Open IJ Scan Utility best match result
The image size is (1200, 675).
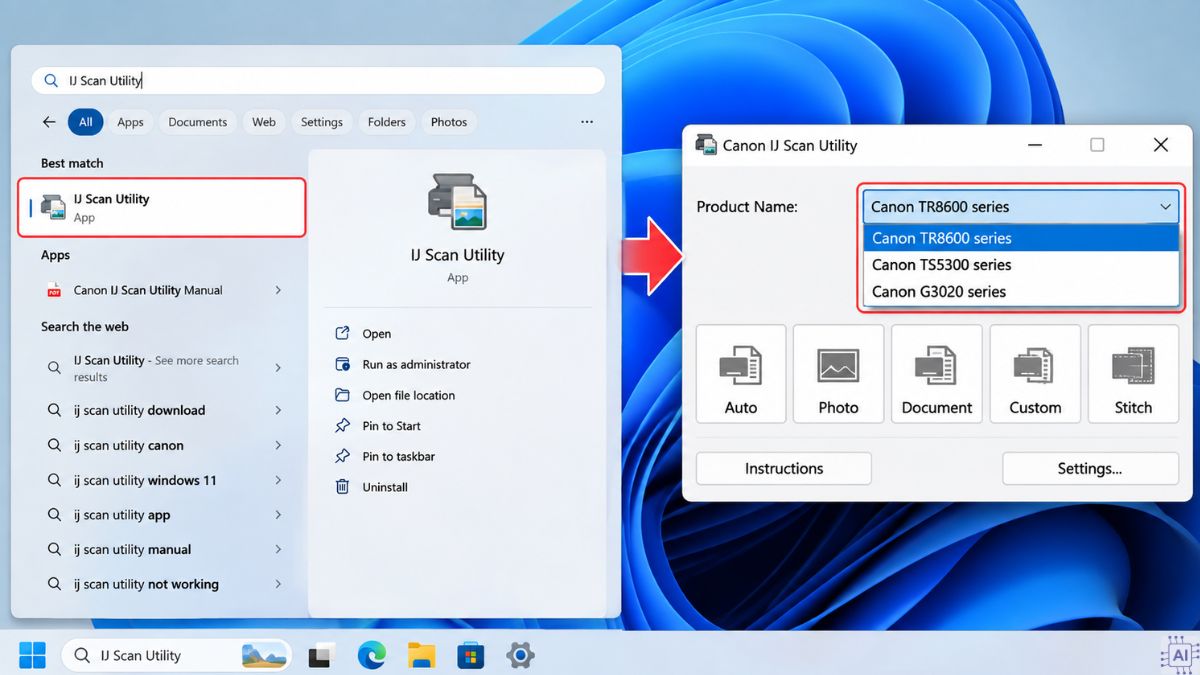pyautogui.click(x=161, y=207)
